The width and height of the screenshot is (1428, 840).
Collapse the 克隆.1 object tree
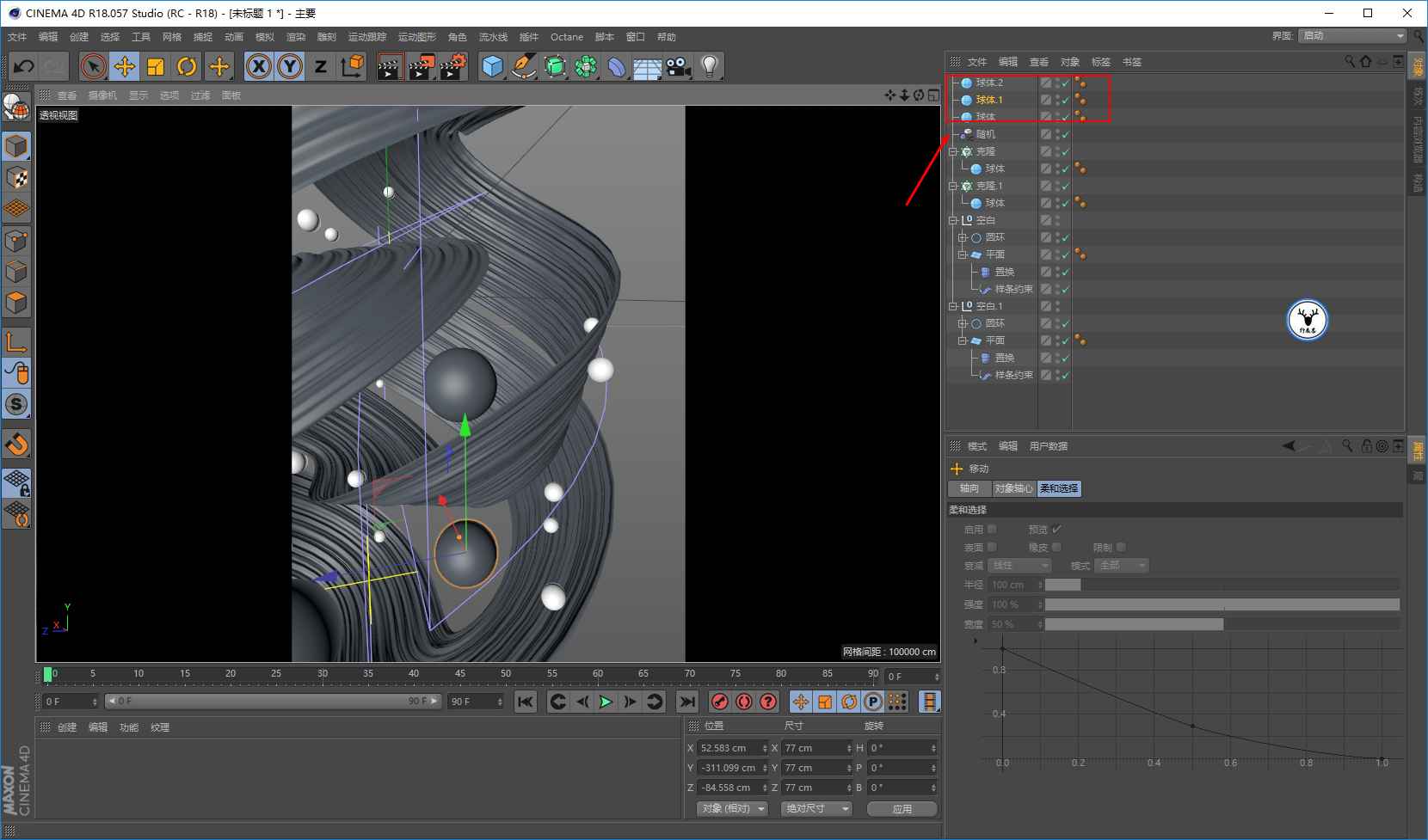point(953,186)
